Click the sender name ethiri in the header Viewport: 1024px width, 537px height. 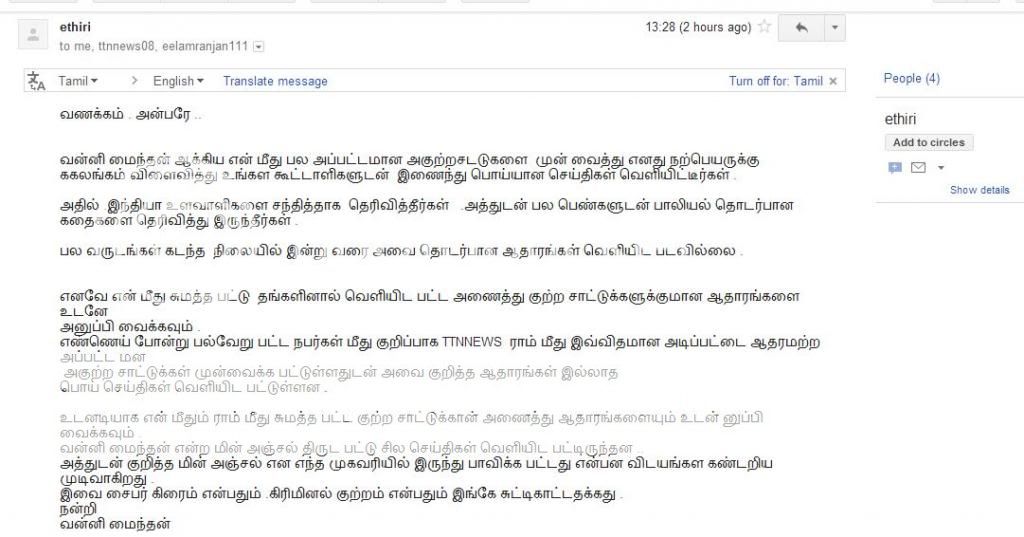(75, 27)
